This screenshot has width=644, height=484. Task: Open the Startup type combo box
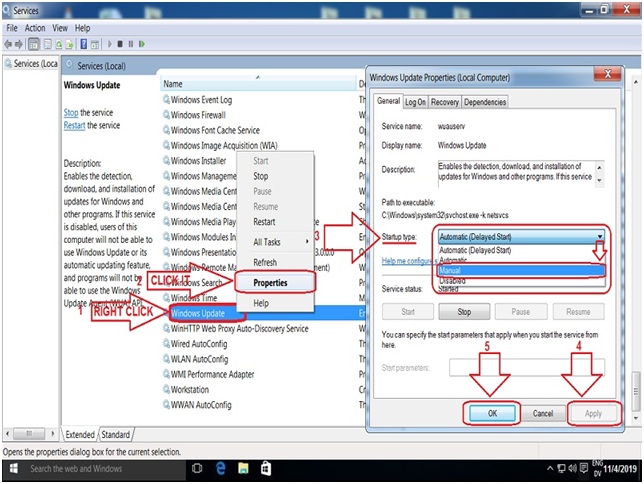pyautogui.click(x=521, y=237)
